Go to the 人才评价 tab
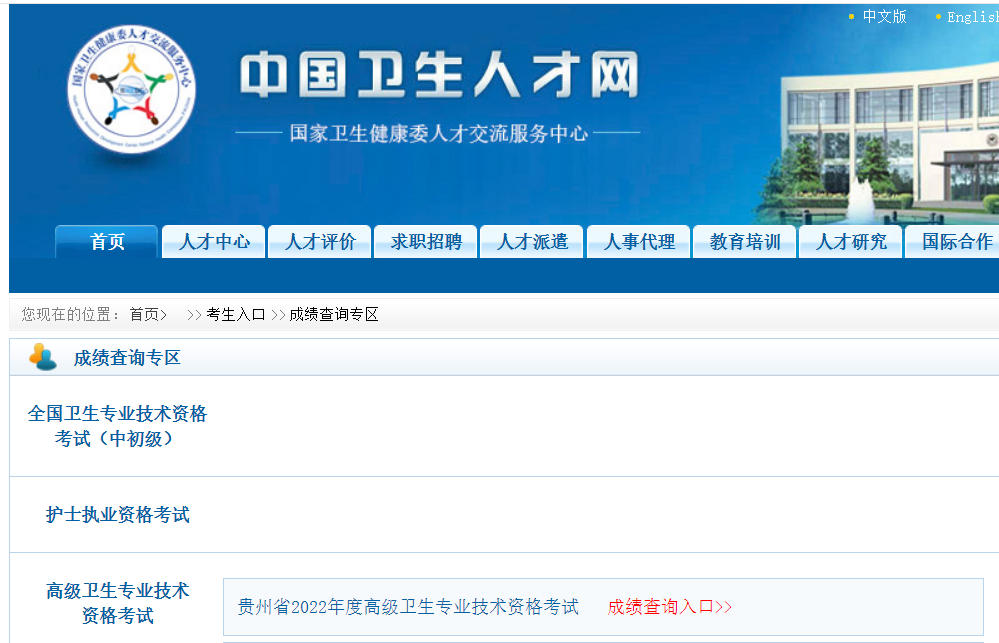This screenshot has width=999, height=643. click(x=320, y=242)
